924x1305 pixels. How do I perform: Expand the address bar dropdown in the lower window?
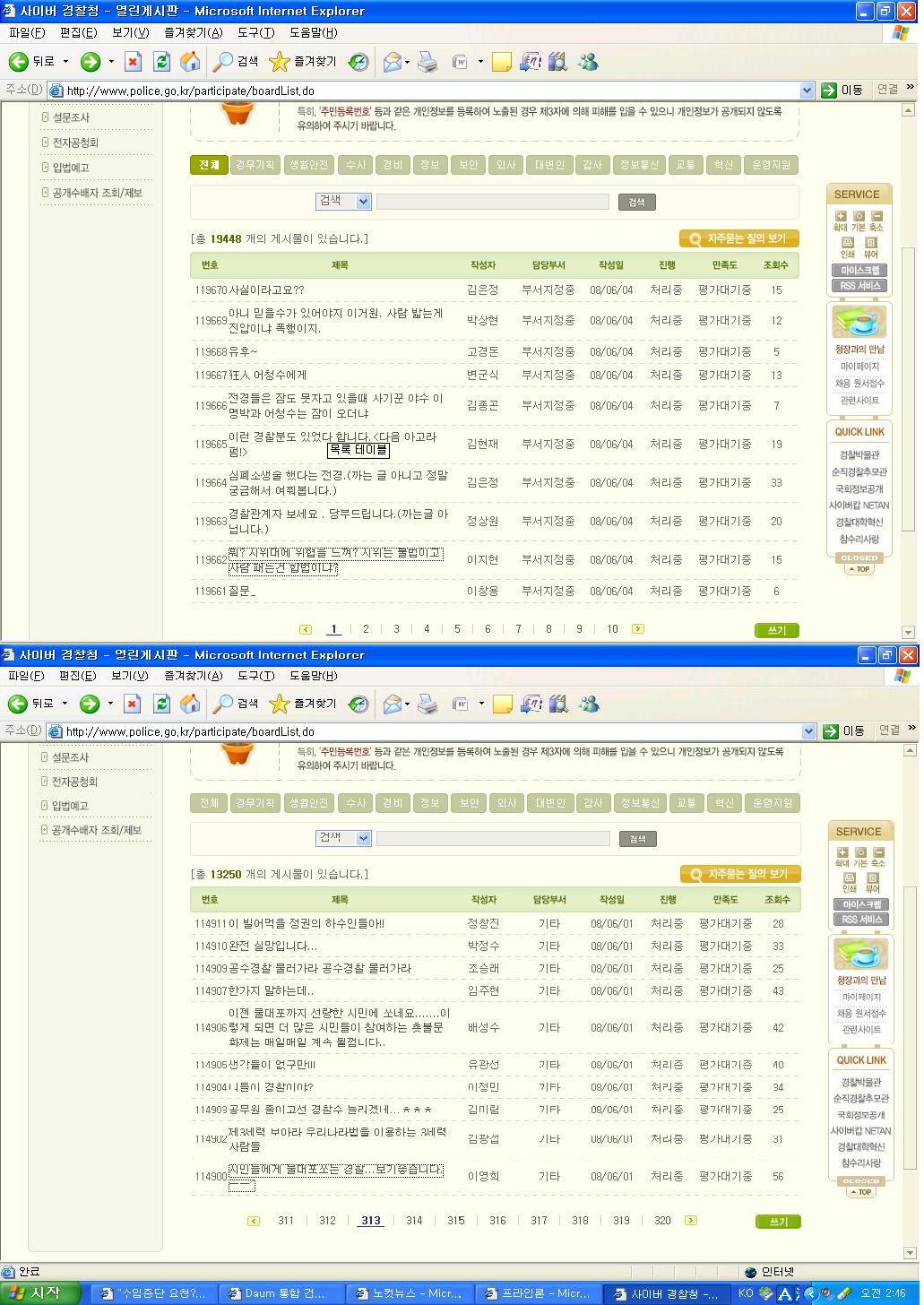tap(807, 731)
